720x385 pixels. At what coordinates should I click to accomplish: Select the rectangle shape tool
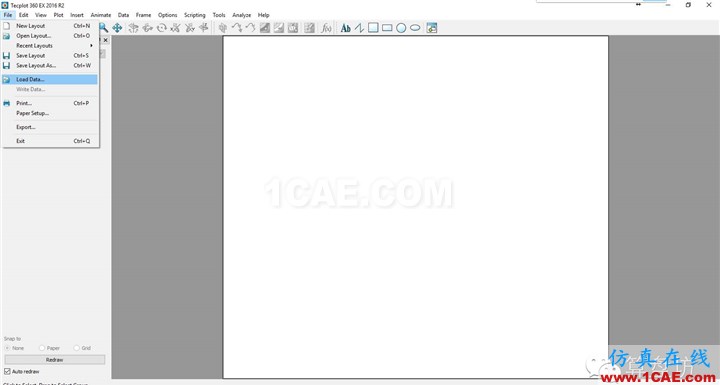coord(387,28)
